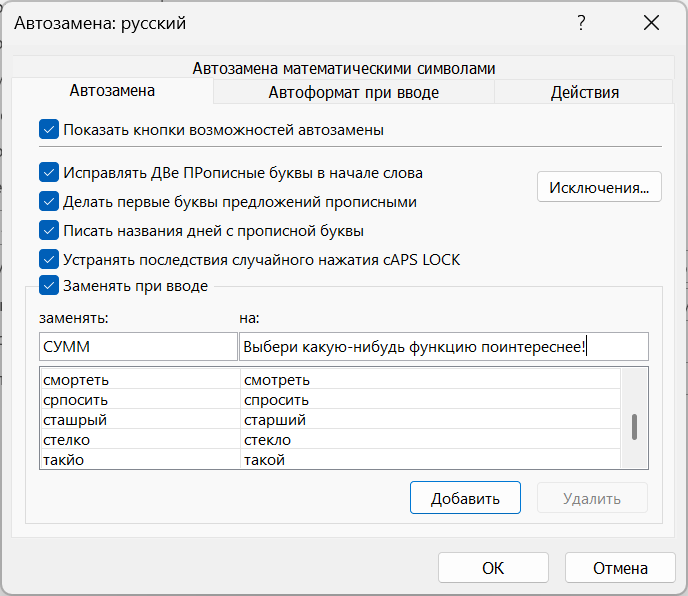Close the Автозамена dialog window

[x=652, y=23]
